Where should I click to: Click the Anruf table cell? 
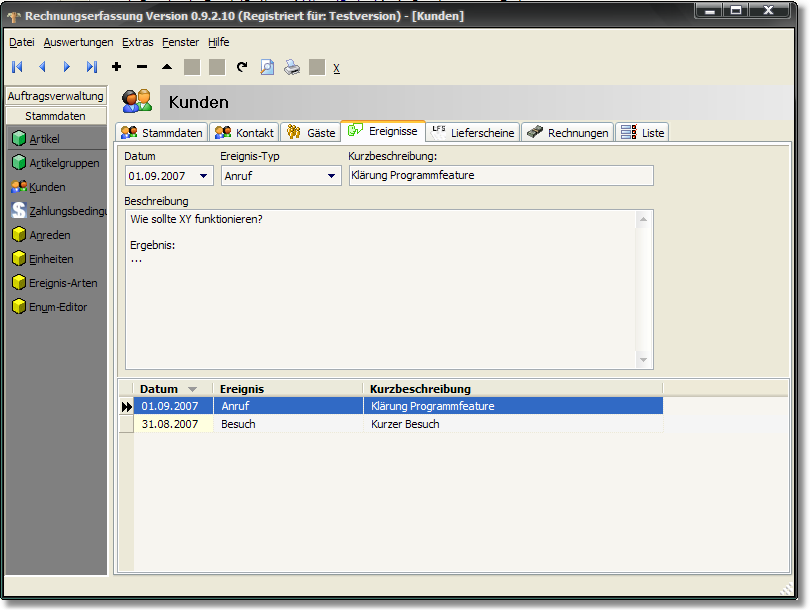[x=288, y=406]
